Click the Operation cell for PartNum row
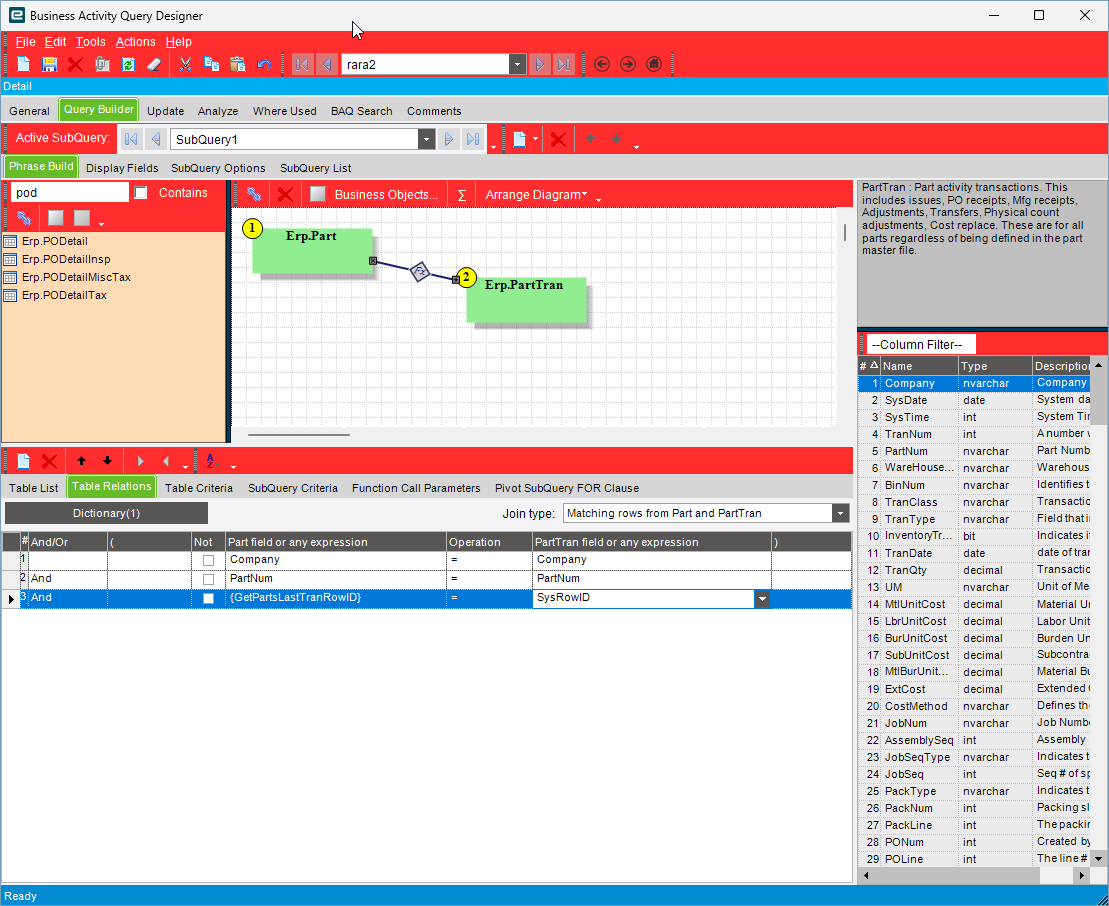Image resolution: width=1109 pixels, height=906 pixels. [489, 579]
